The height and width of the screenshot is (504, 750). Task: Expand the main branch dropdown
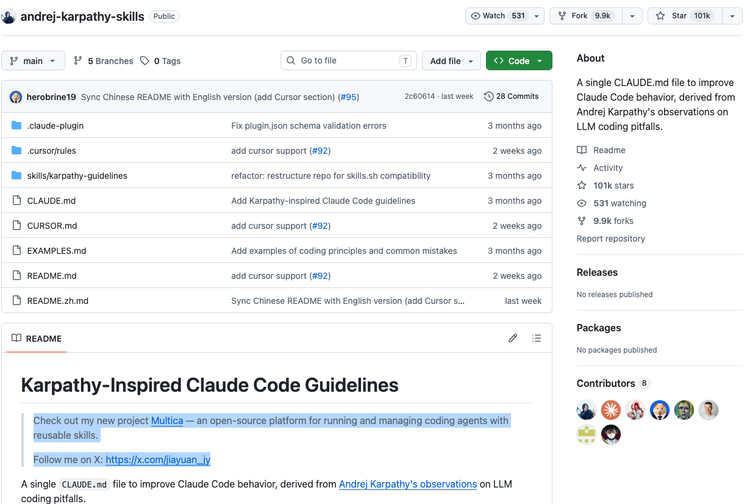[x=33, y=61]
